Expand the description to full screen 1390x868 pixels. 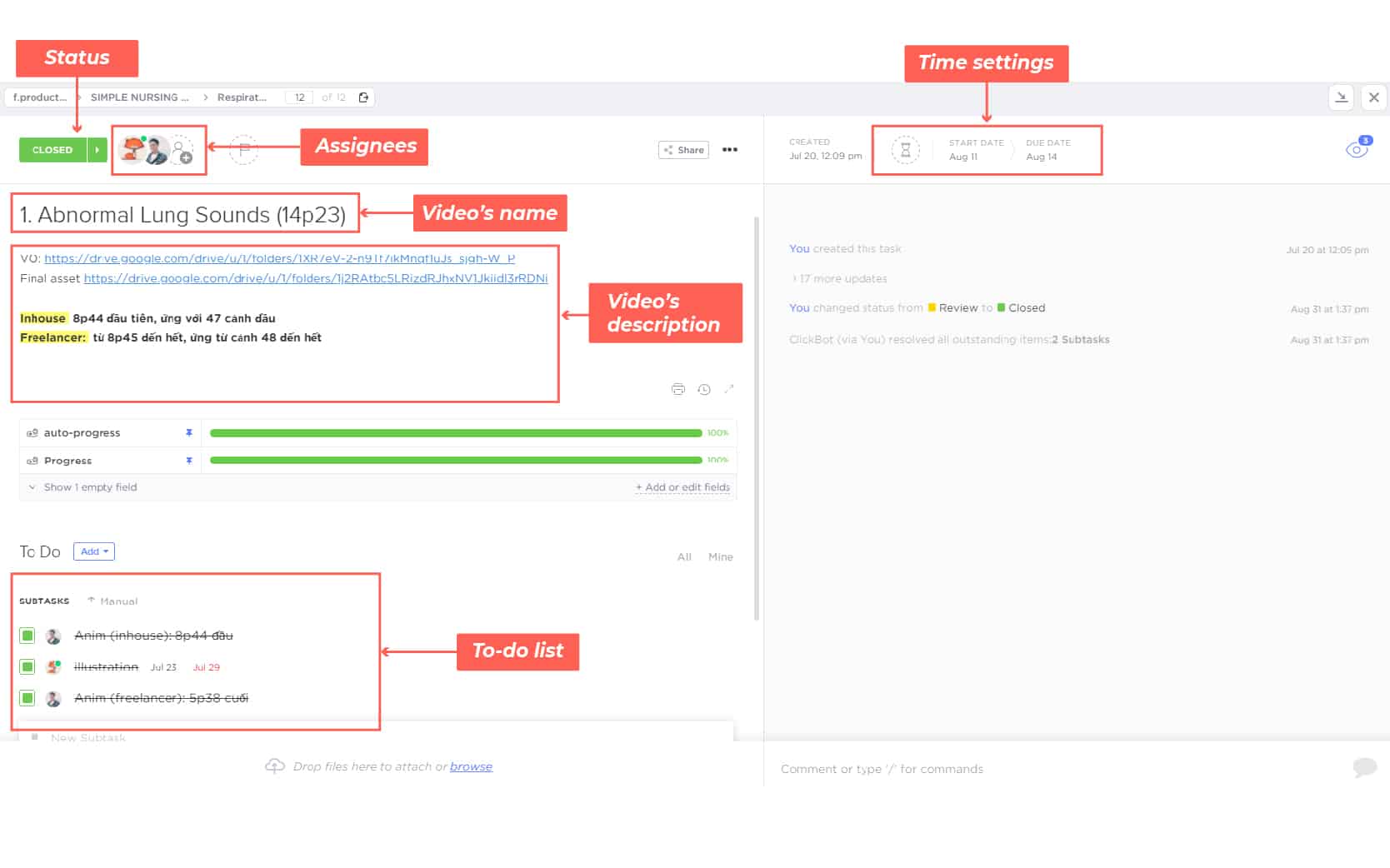point(729,389)
